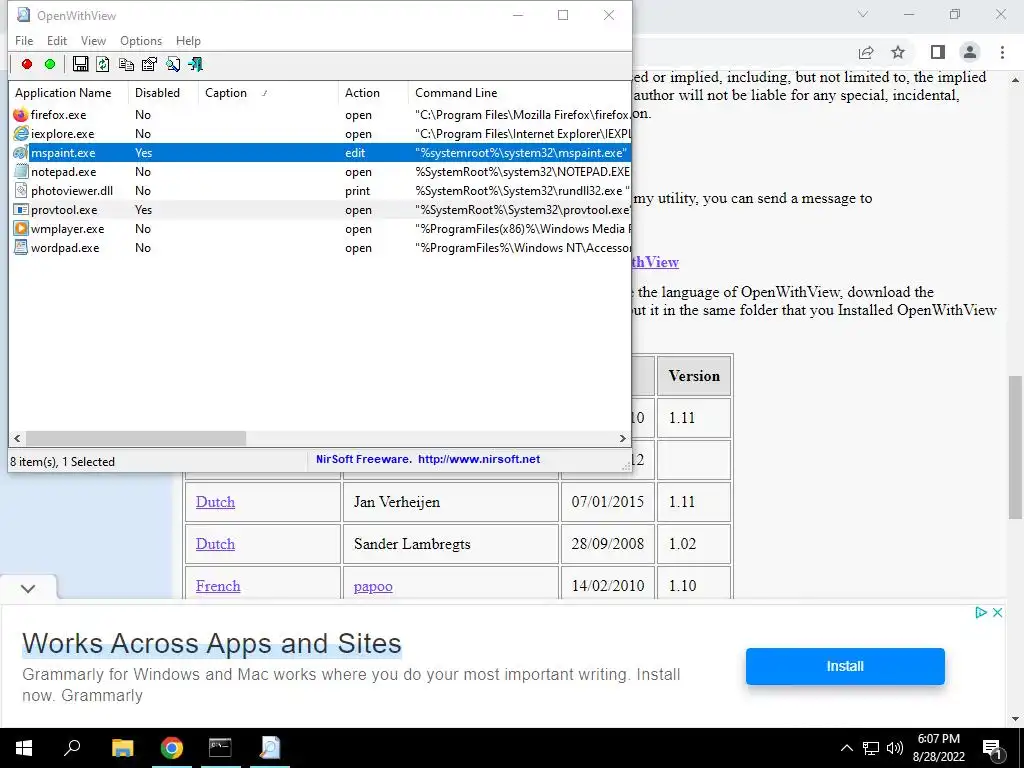Open the Dutch link for Jan Verheijen
Image resolution: width=1024 pixels, height=768 pixels.
pos(216,502)
